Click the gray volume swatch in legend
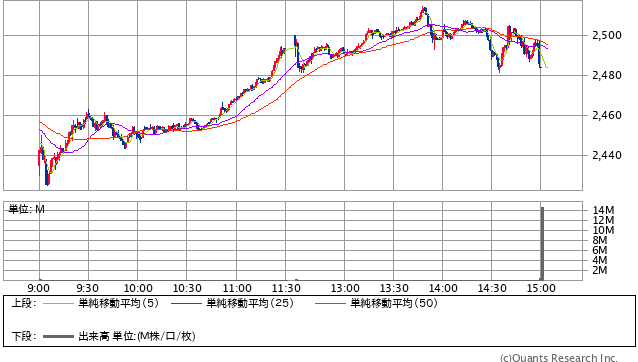This screenshot has width=638, height=362. (x=58, y=336)
